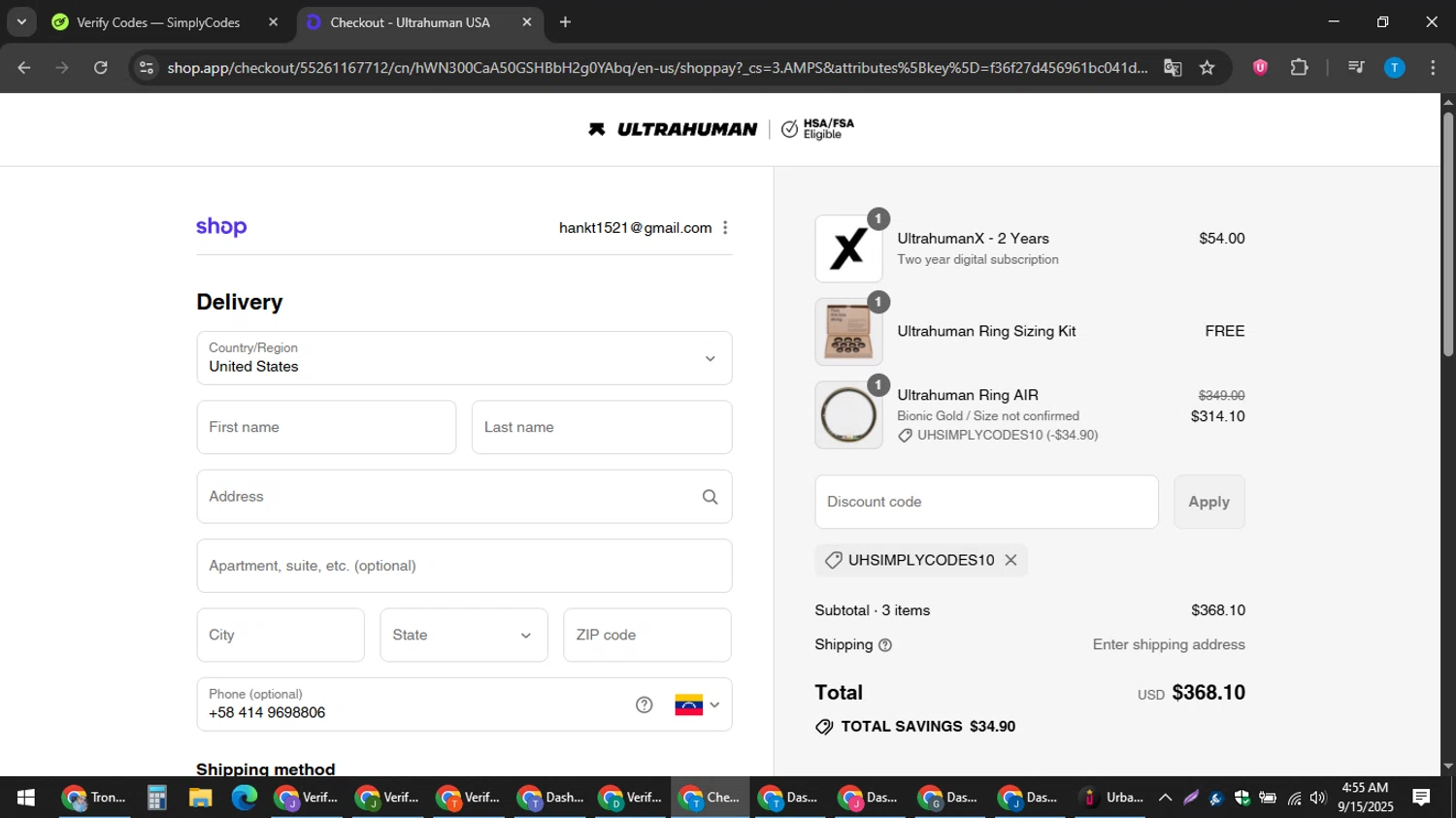This screenshot has width=1456, height=818.
Task: Open the Chrome three-dot menu
Action: point(1433,68)
